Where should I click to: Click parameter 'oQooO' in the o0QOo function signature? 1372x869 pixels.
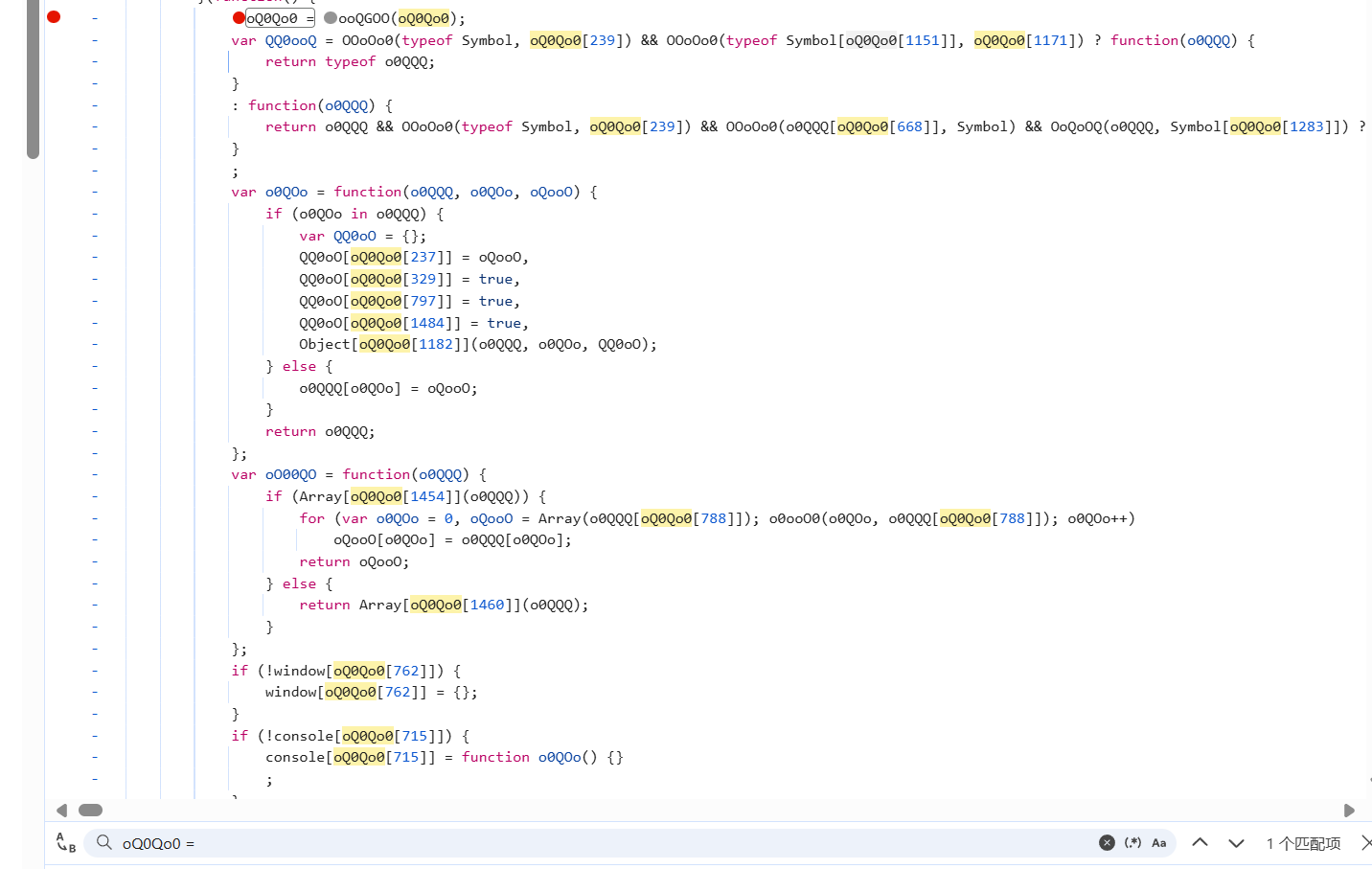point(551,192)
